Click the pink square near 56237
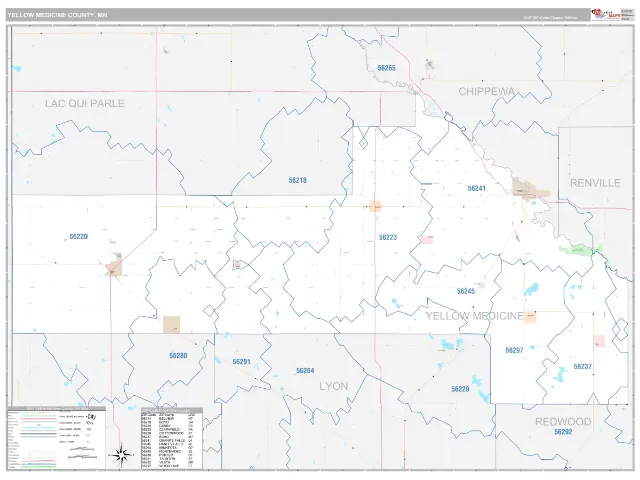Screen dimensions: 640x480 point(599,341)
